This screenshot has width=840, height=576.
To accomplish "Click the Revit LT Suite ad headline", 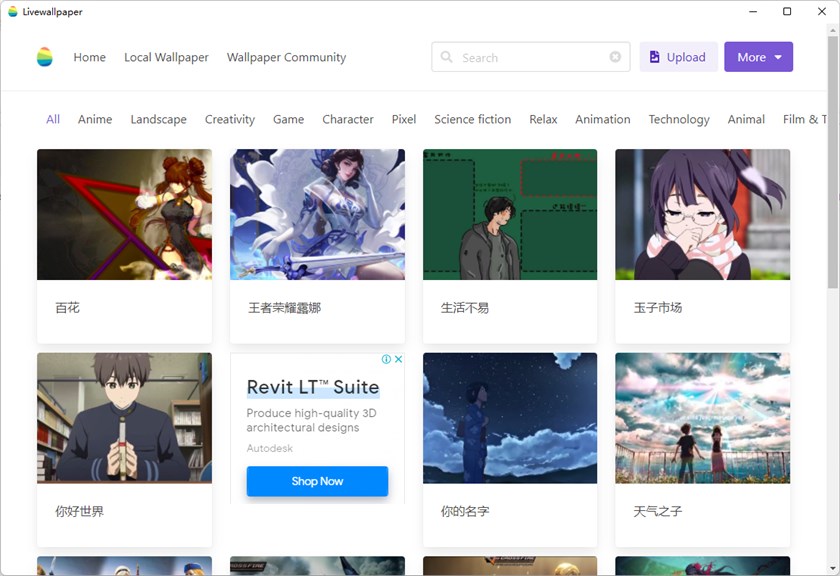I will [313, 387].
